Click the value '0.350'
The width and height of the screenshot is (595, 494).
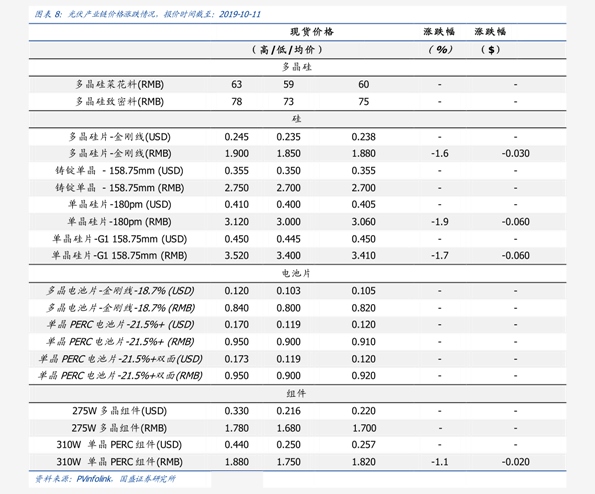tap(288, 171)
